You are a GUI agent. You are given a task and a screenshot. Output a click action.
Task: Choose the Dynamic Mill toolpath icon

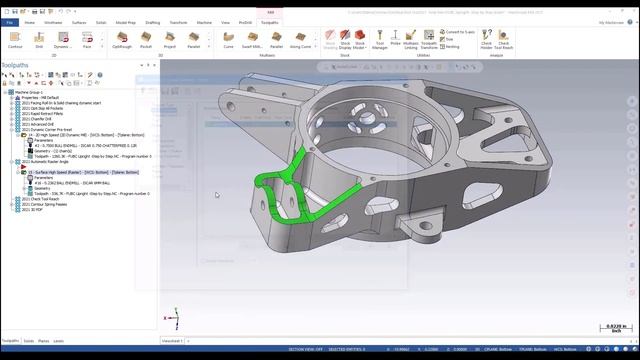tap(63, 40)
